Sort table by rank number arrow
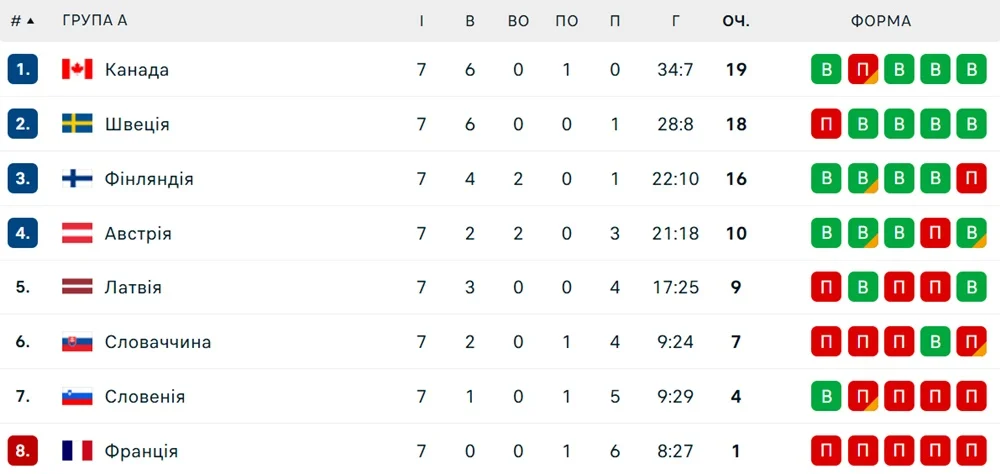This screenshot has height=474, width=1000. point(30,21)
